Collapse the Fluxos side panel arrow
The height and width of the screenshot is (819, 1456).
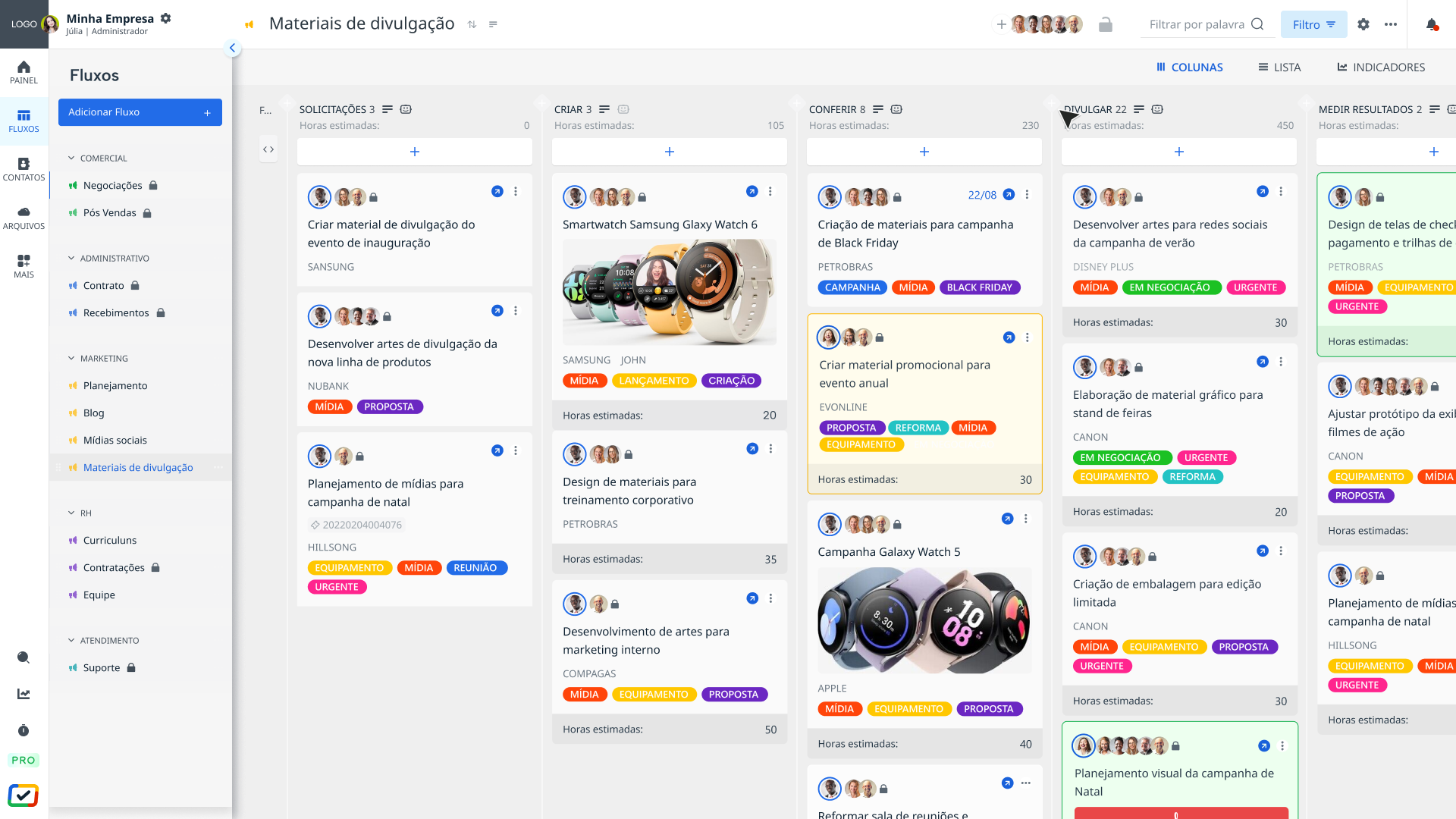tap(233, 48)
